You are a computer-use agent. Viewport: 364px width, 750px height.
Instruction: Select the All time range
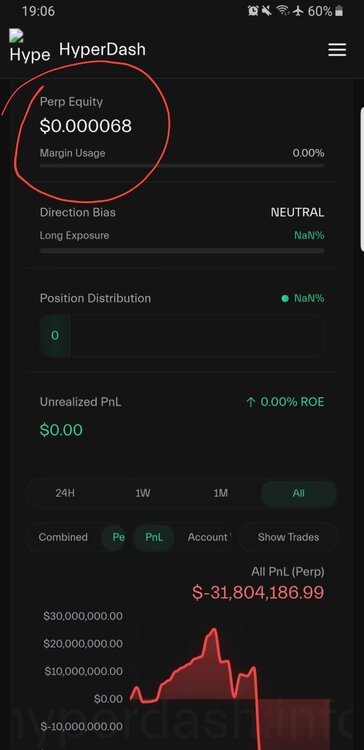[x=298, y=493]
